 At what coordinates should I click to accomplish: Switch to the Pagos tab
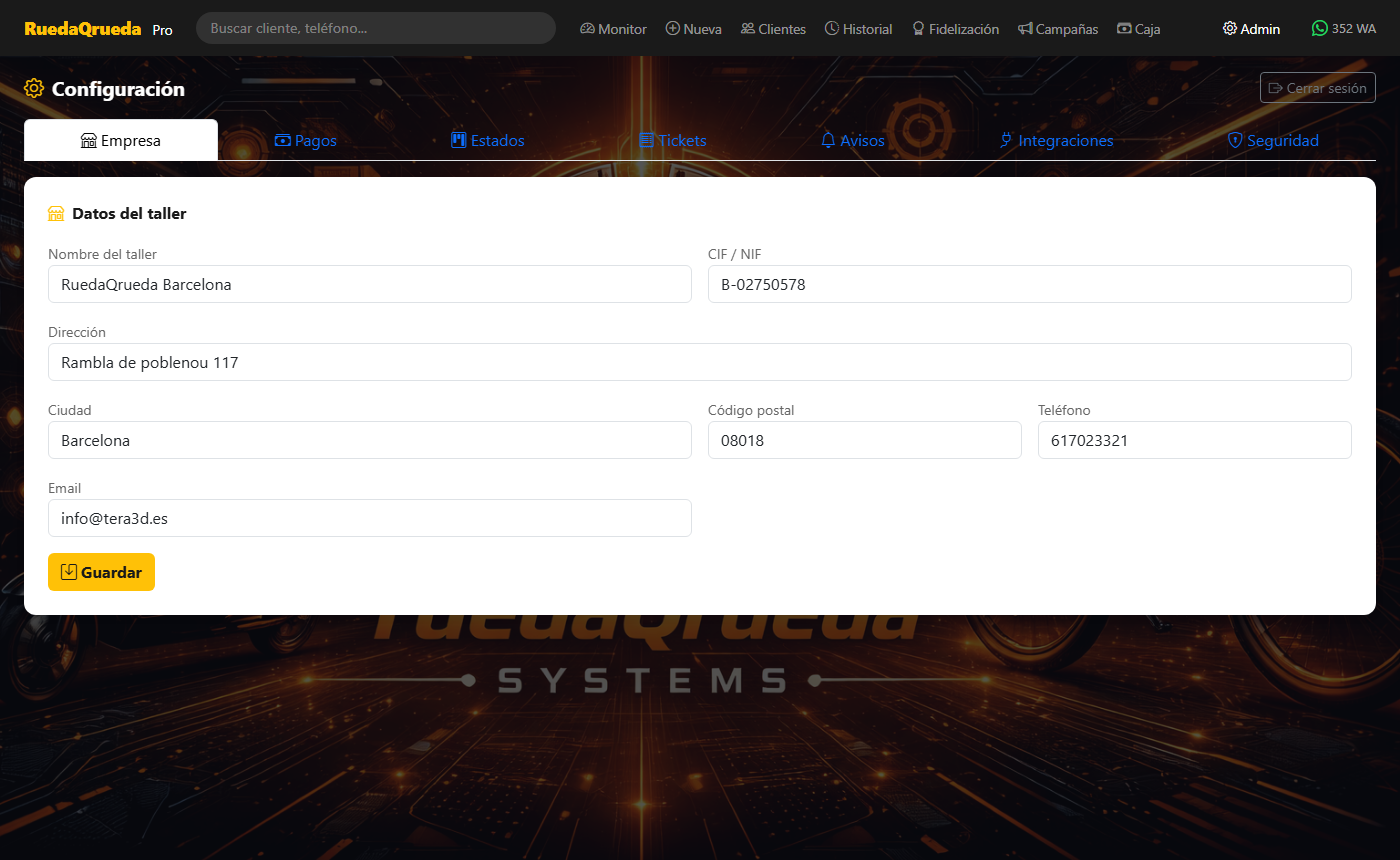(305, 140)
